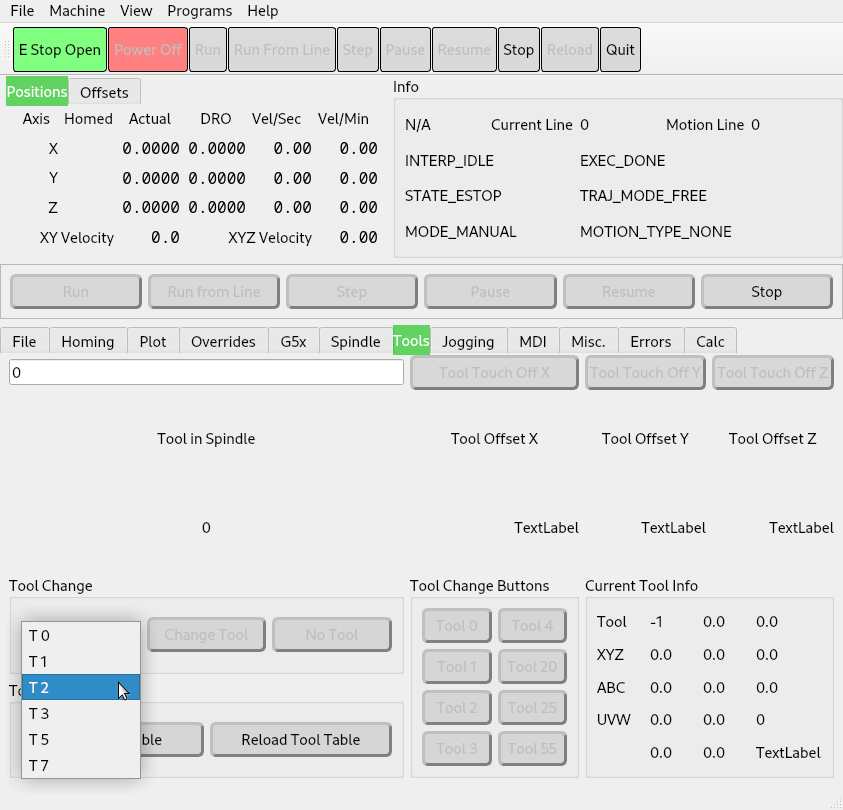Pick T 5 from the tool dropdown list
843x810 pixels.
(80, 739)
